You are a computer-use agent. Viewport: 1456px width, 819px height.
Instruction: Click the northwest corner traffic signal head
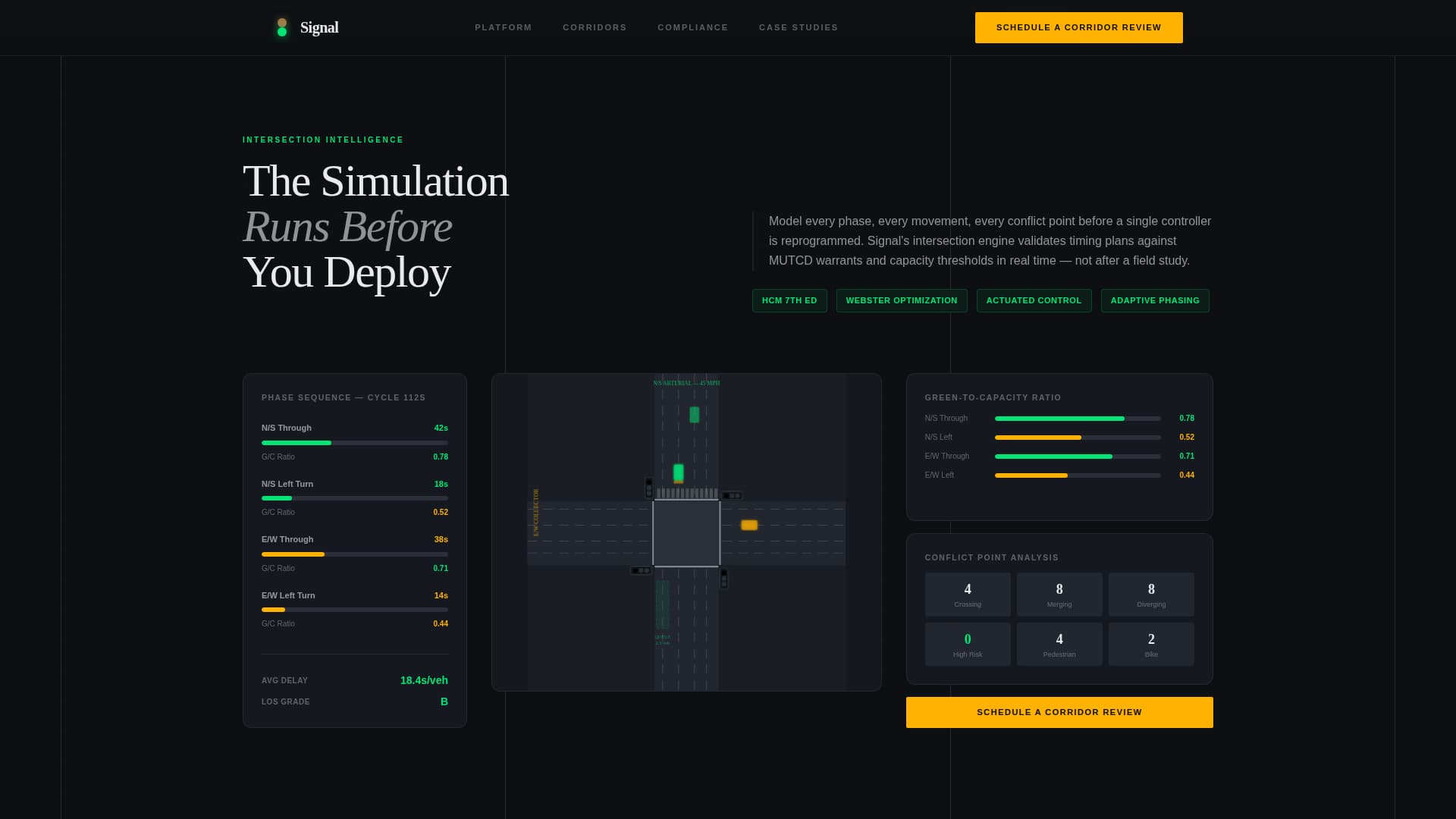649,487
